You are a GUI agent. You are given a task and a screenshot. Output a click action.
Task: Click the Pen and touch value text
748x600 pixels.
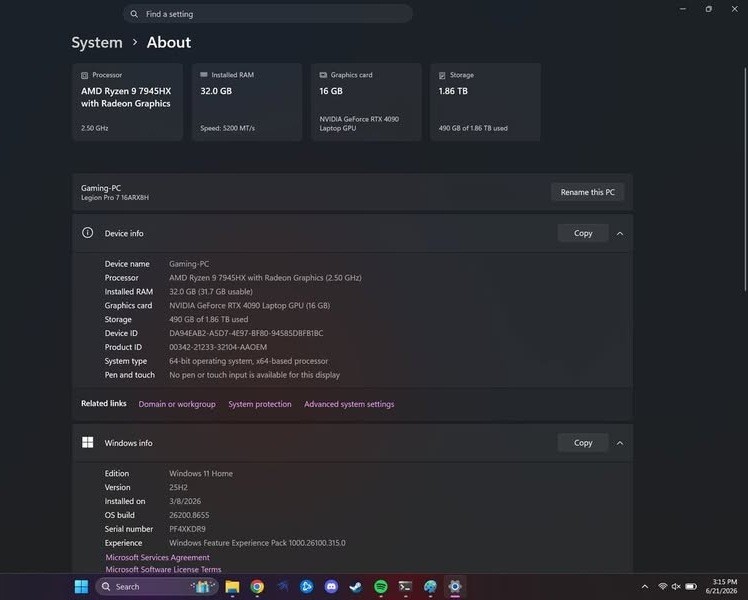click(254, 375)
